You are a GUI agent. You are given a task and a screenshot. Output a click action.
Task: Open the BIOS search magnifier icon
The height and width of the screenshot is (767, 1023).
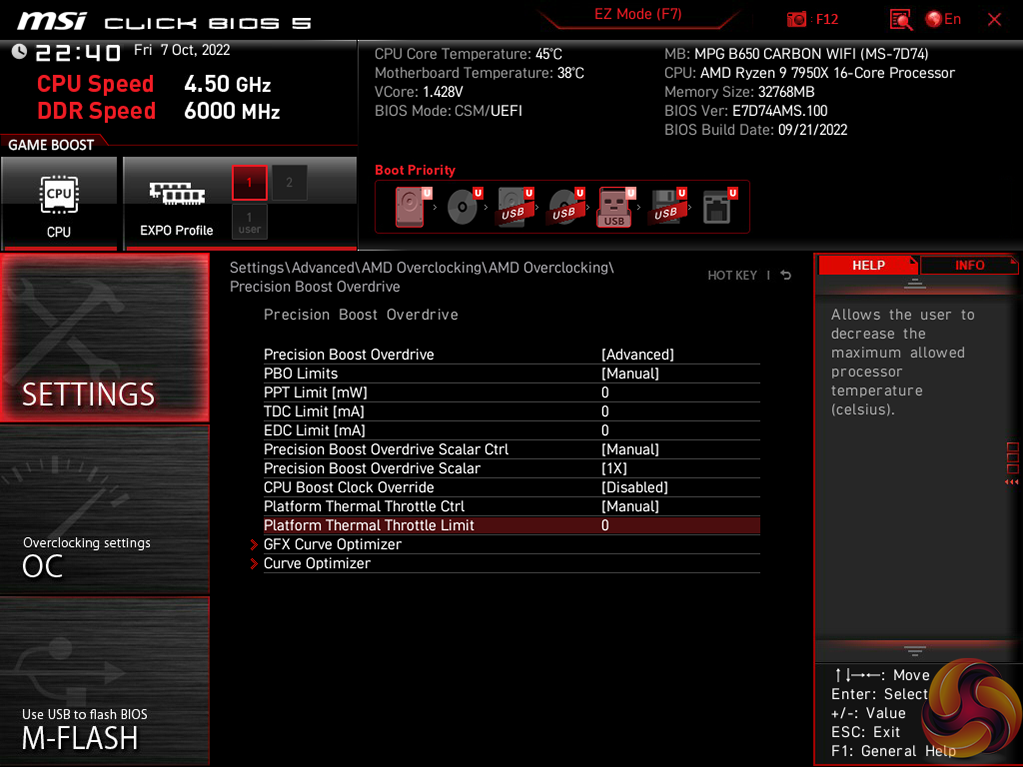[x=901, y=20]
